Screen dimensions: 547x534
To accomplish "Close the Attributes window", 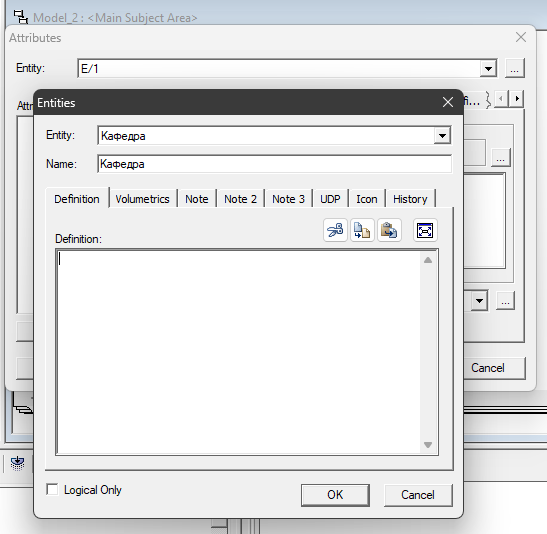I will [x=521, y=37].
